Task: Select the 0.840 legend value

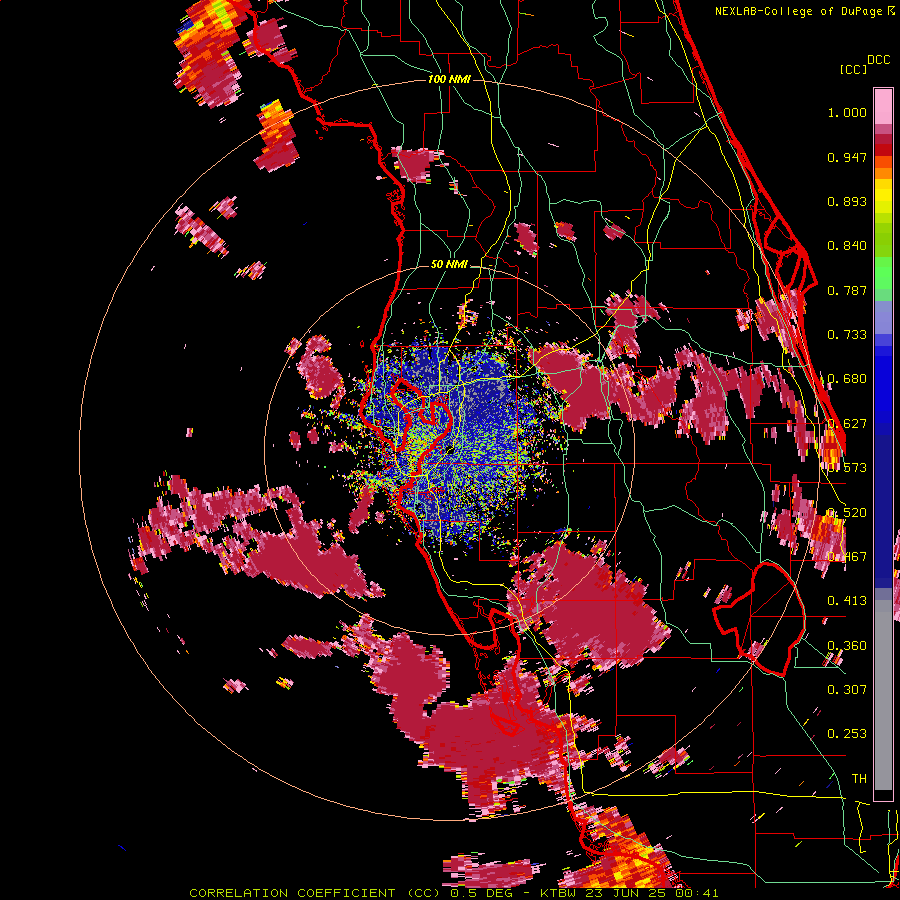Action: pos(847,246)
